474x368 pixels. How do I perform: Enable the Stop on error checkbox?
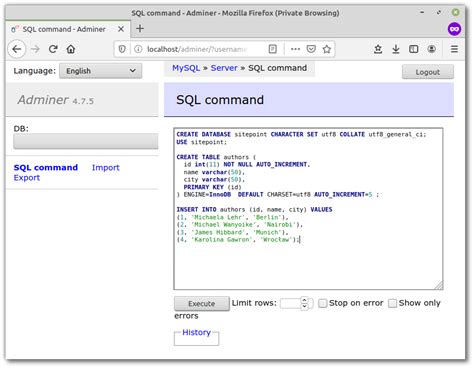322,303
